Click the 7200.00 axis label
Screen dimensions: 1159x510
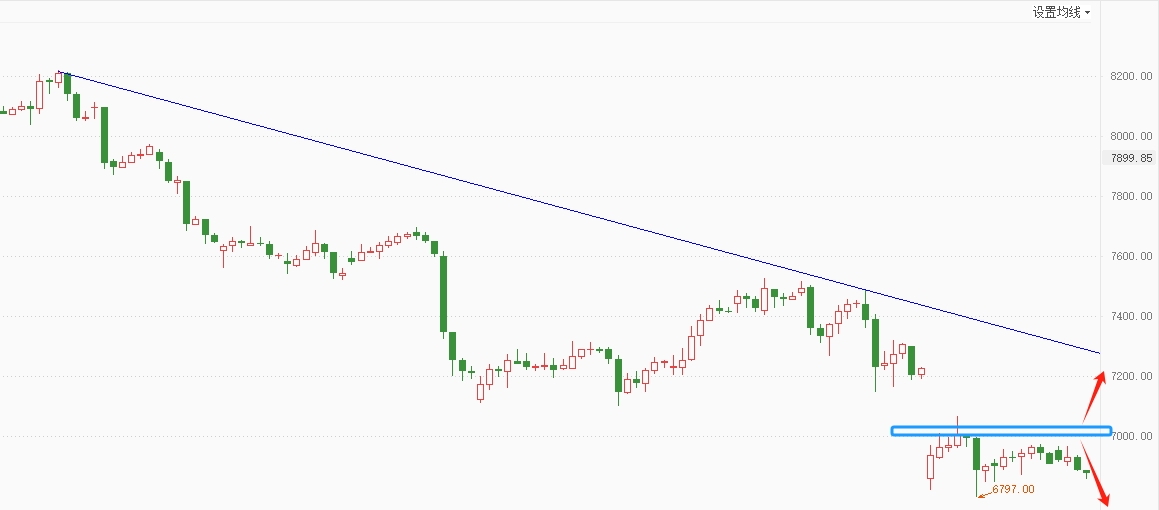(x=1131, y=376)
